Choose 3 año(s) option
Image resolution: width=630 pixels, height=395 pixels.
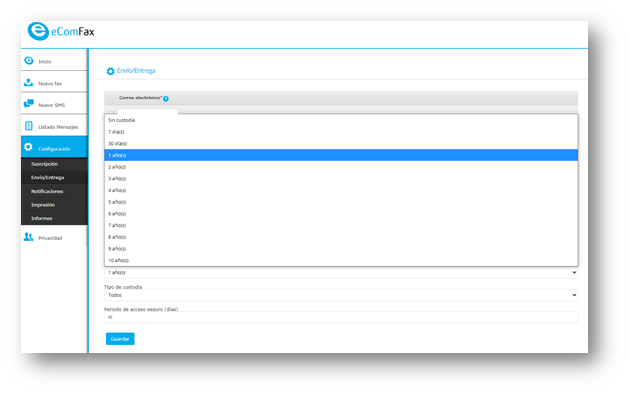(341, 178)
